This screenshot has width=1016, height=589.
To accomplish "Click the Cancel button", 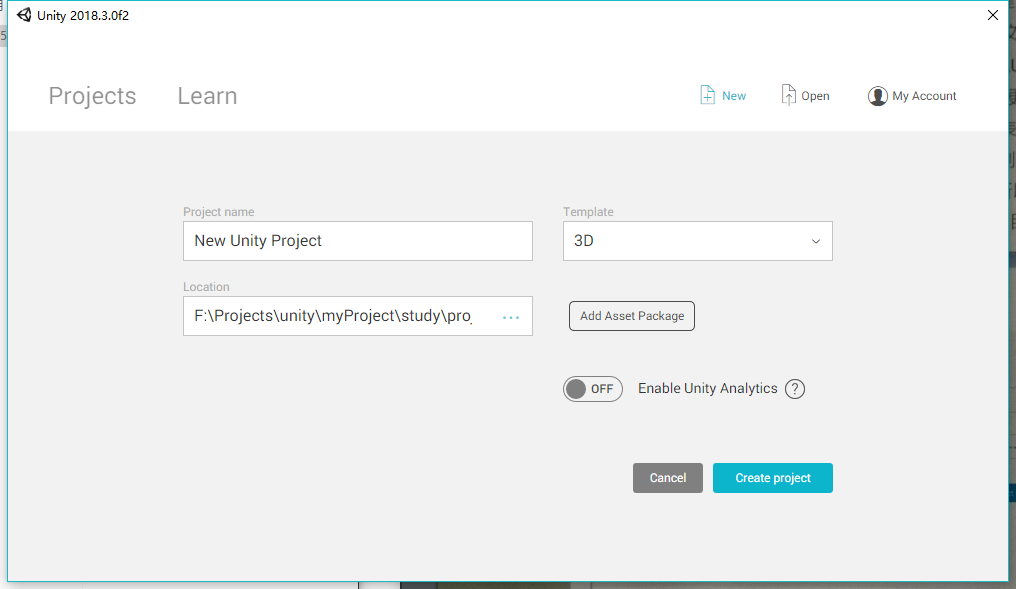I will (668, 478).
